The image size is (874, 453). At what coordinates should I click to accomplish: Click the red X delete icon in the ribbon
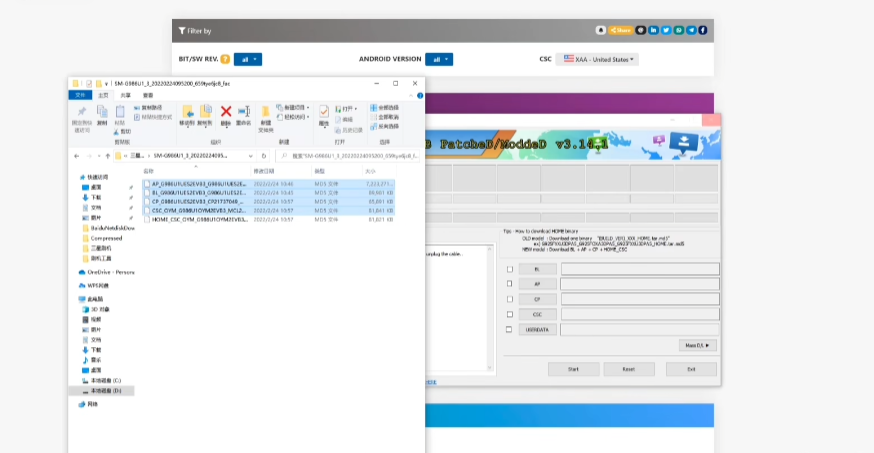pos(226,112)
